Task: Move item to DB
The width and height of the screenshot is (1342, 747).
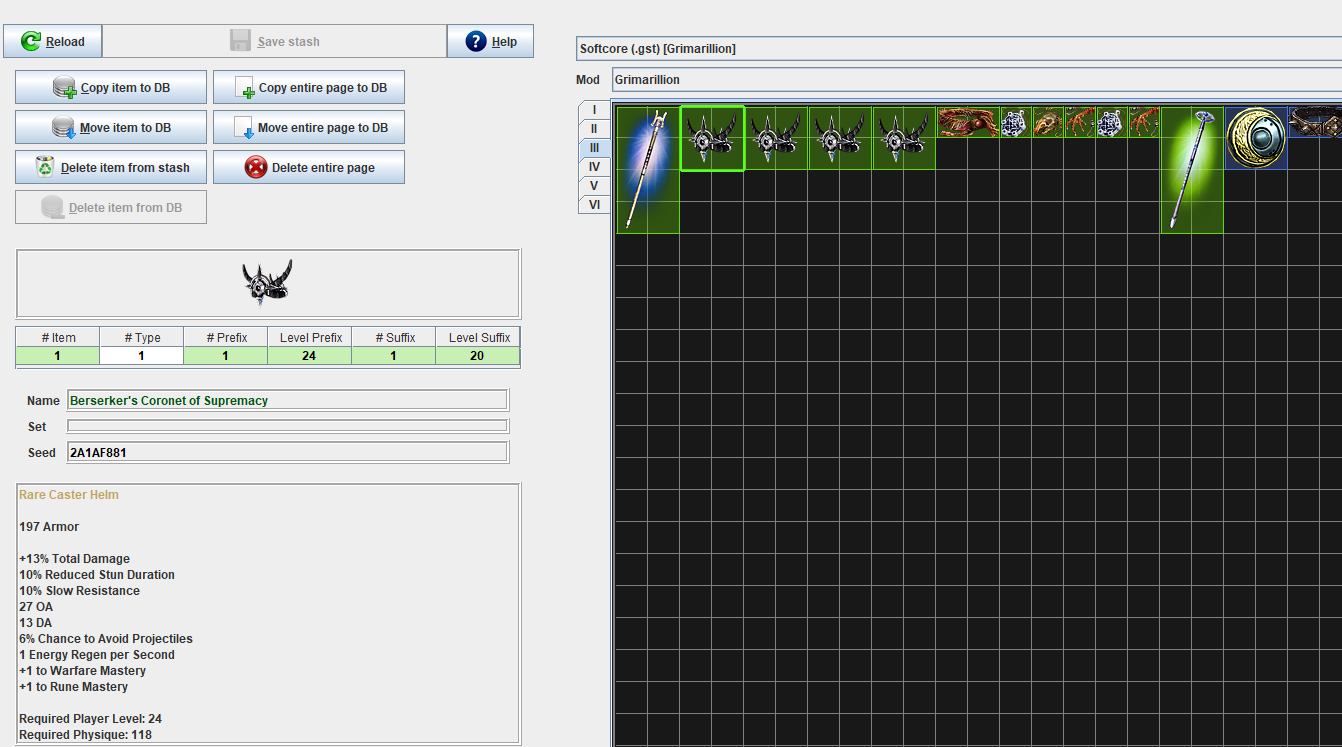Action: click(x=111, y=128)
